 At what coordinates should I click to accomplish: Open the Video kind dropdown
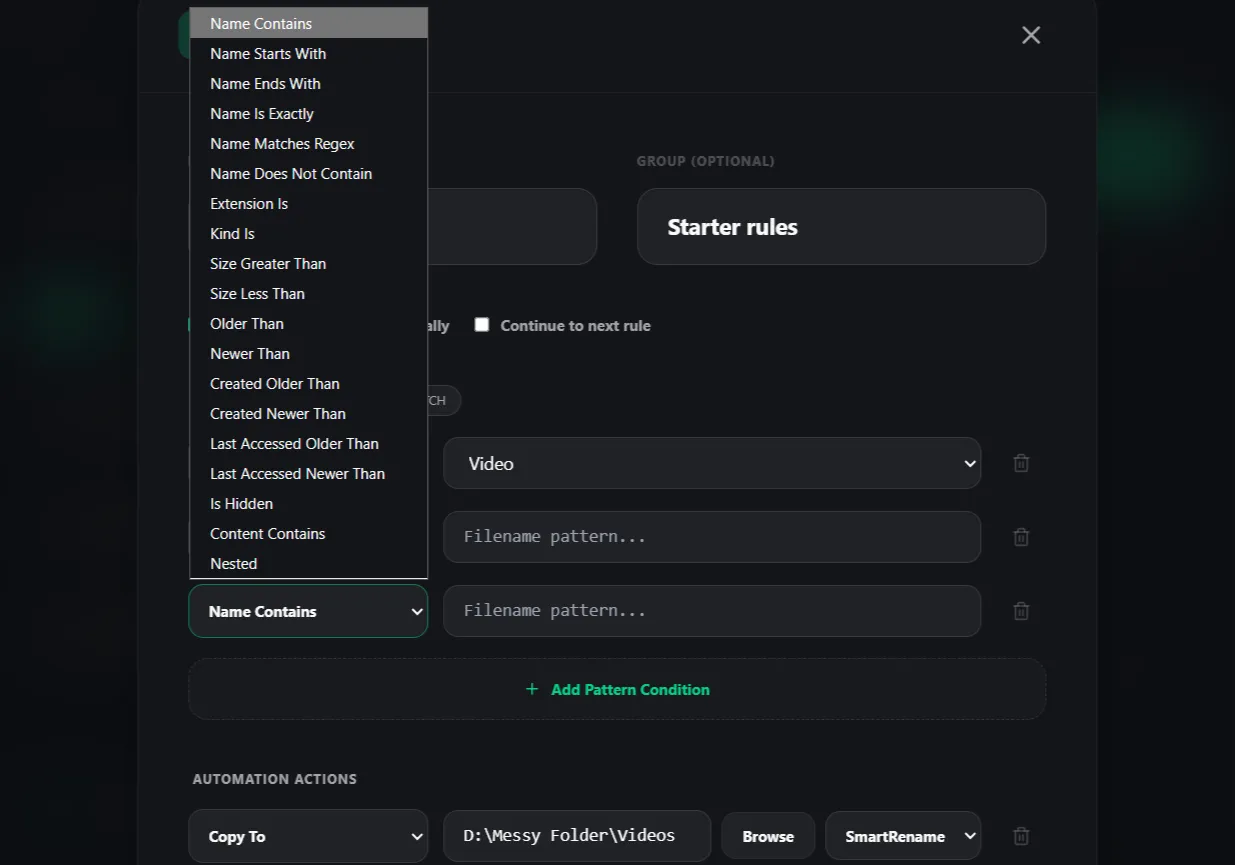(x=712, y=463)
